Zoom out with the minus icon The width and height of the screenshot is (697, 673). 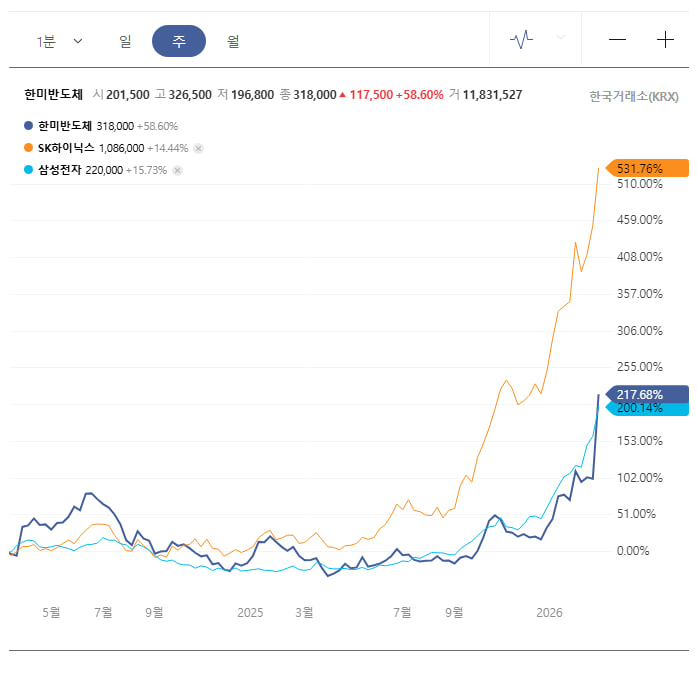point(617,40)
